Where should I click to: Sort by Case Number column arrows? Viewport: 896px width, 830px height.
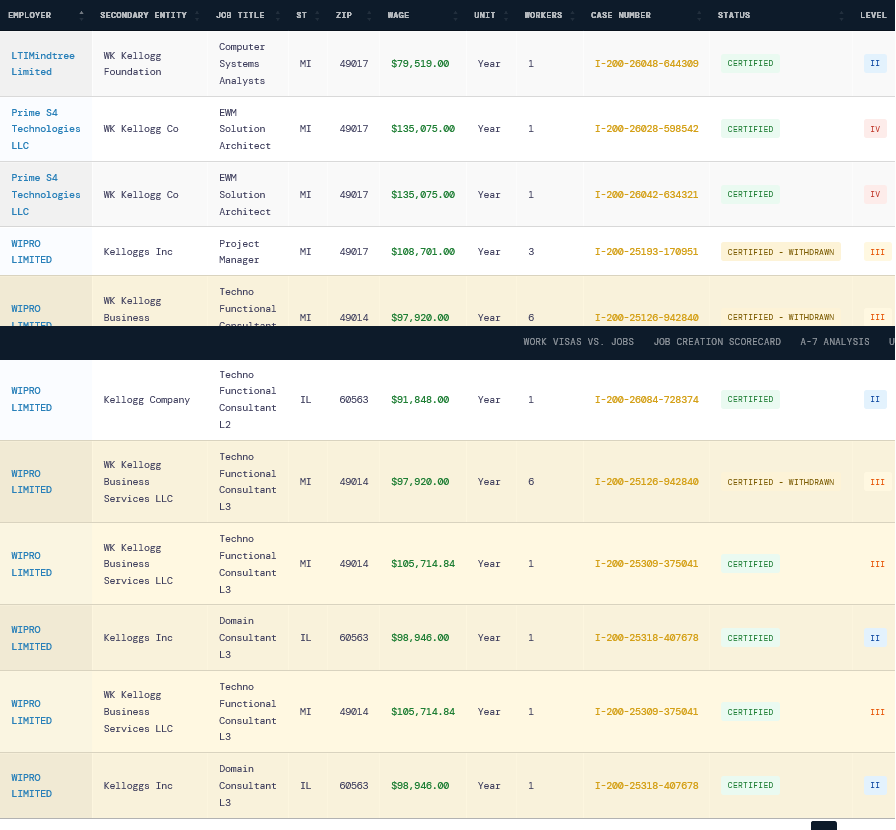[x=699, y=15]
